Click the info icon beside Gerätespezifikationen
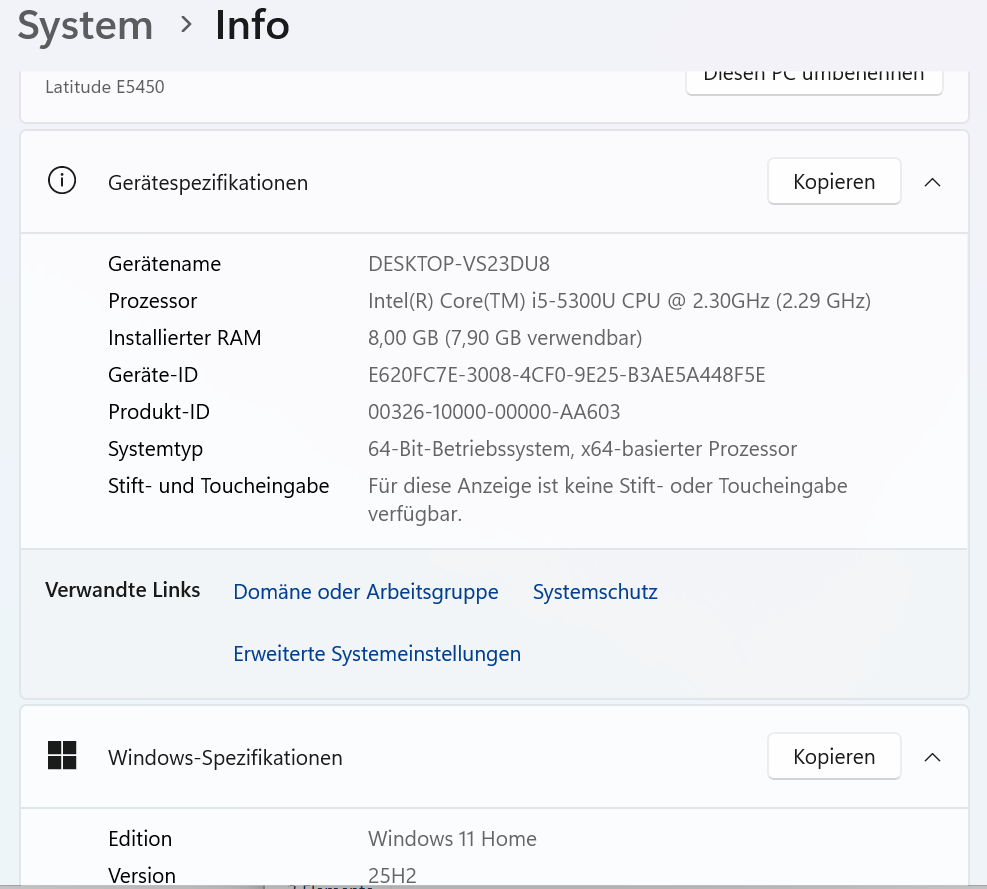987x889 pixels. (x=62, y=181)
